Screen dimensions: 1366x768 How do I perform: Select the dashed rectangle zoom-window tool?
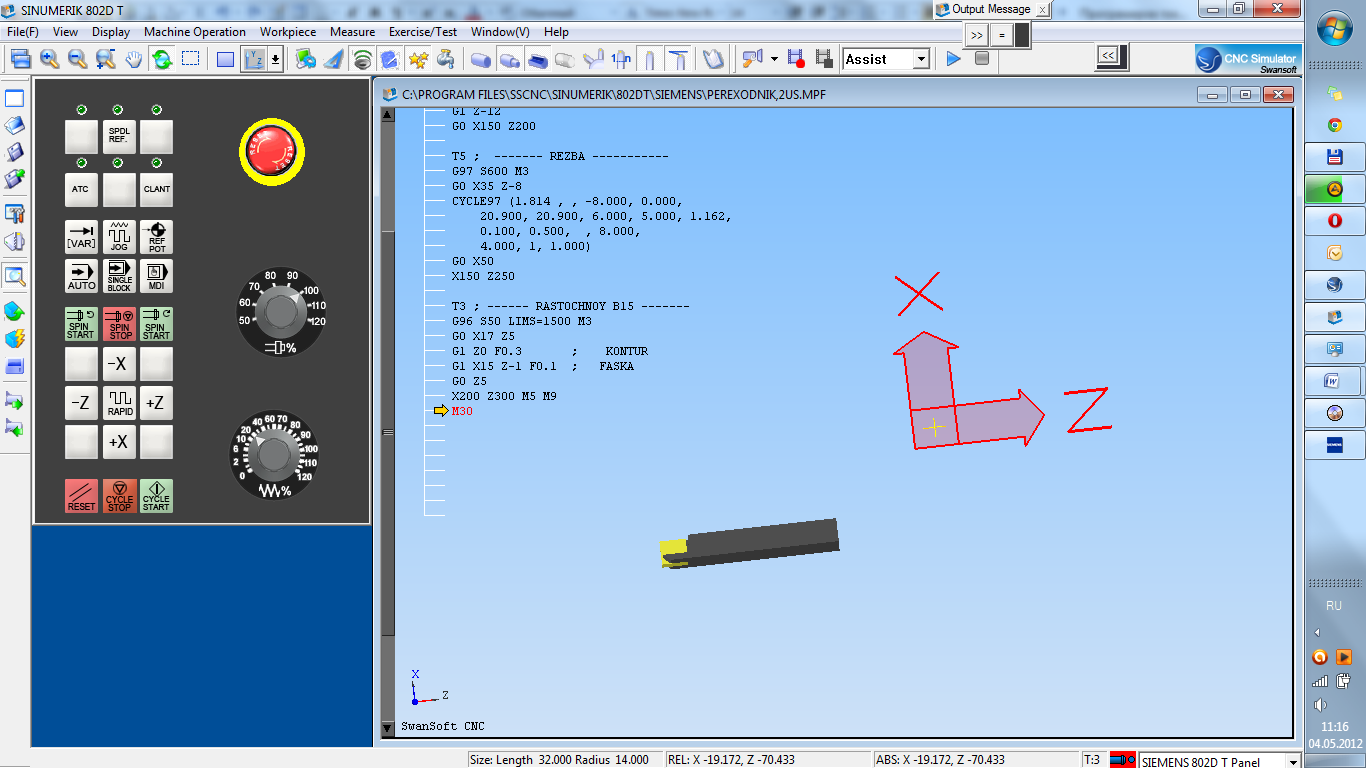tap(190, 59)
